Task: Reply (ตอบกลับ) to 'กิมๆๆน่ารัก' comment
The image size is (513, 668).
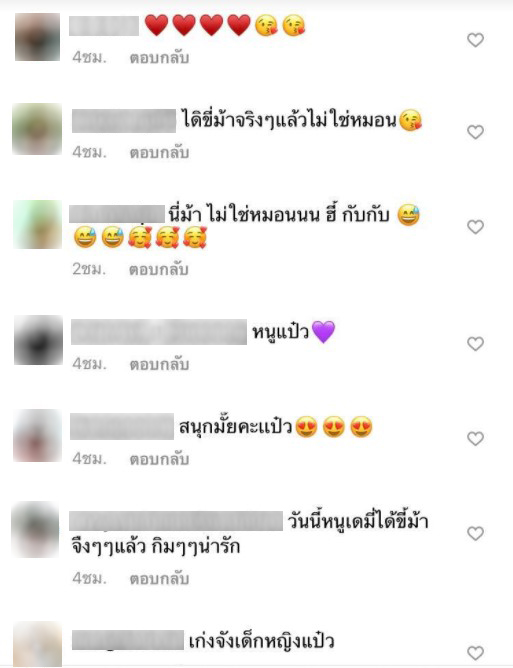Action: point(159,579)
